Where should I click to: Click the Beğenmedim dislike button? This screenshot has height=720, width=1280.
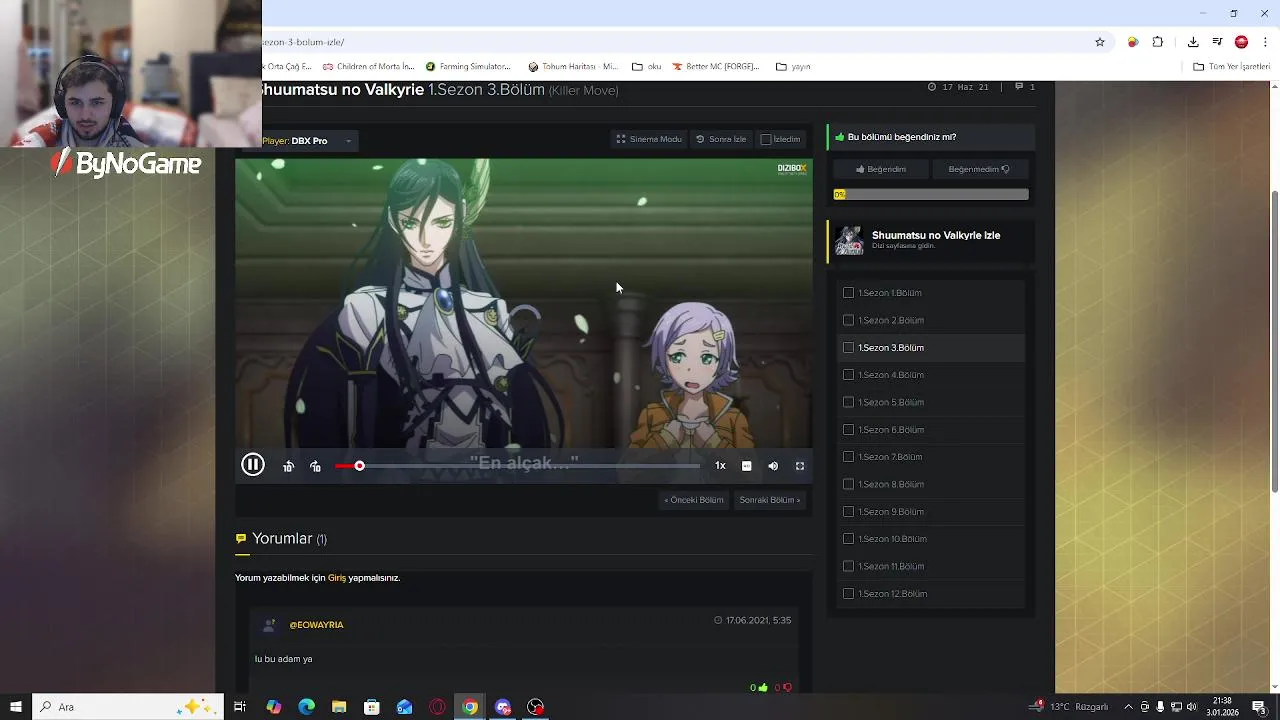coord(979,169)
